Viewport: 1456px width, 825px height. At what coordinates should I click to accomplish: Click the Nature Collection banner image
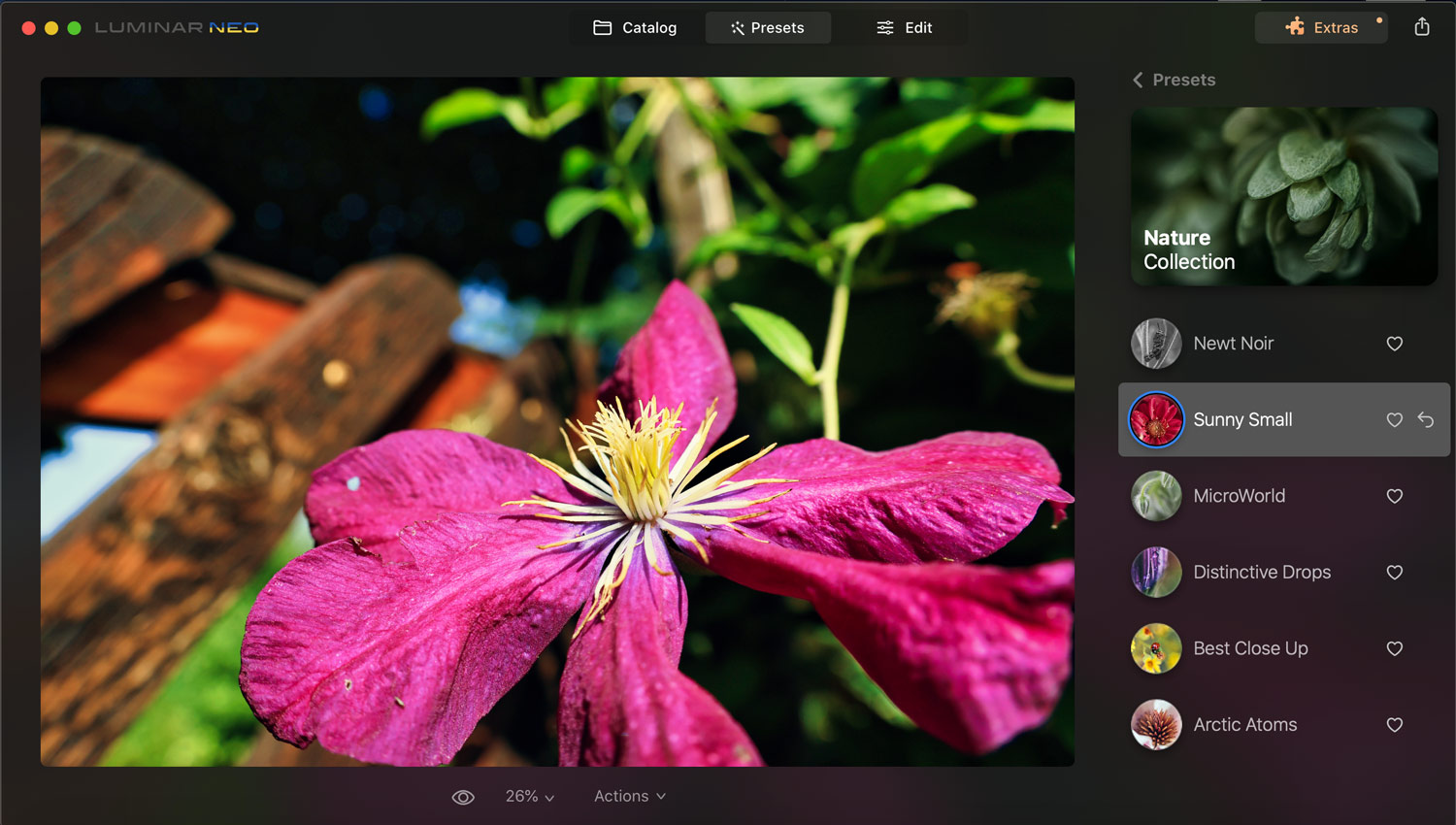(1283, 196)
